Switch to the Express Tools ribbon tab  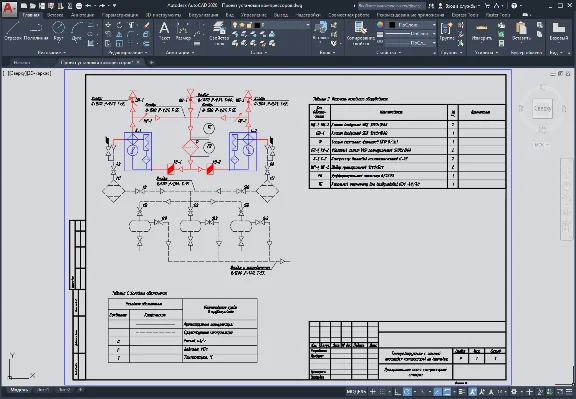[x=465, y=15]
